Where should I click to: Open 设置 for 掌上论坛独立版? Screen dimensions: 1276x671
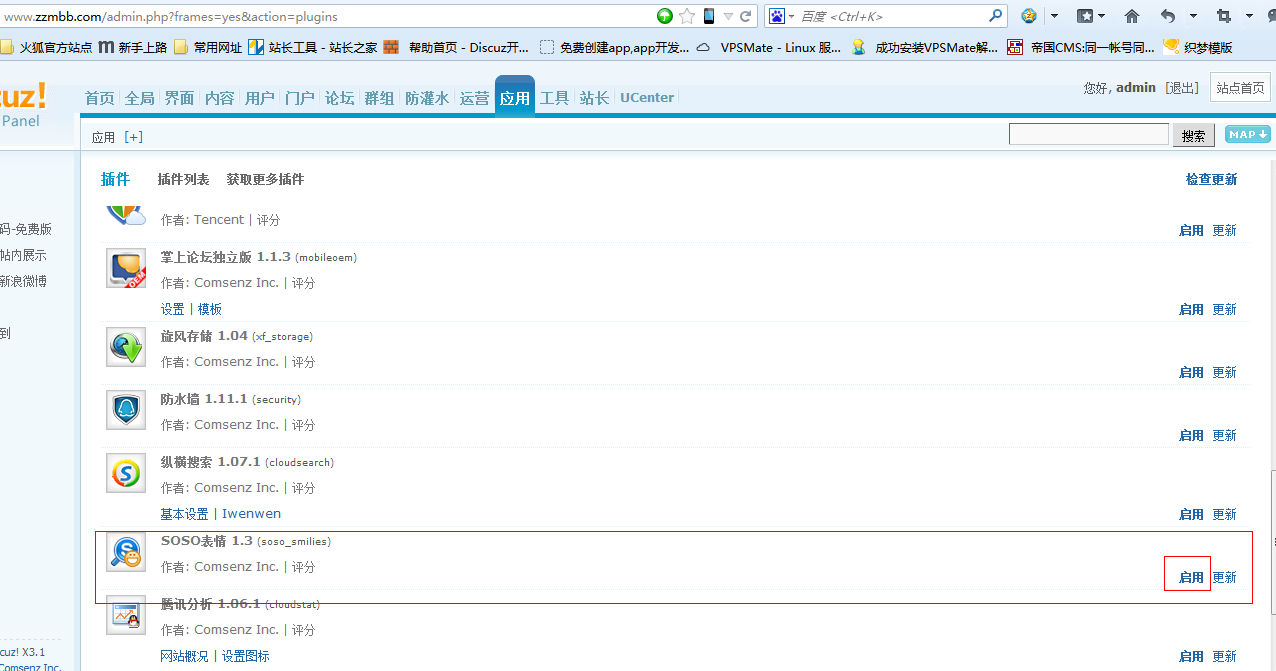coord(173,309)
